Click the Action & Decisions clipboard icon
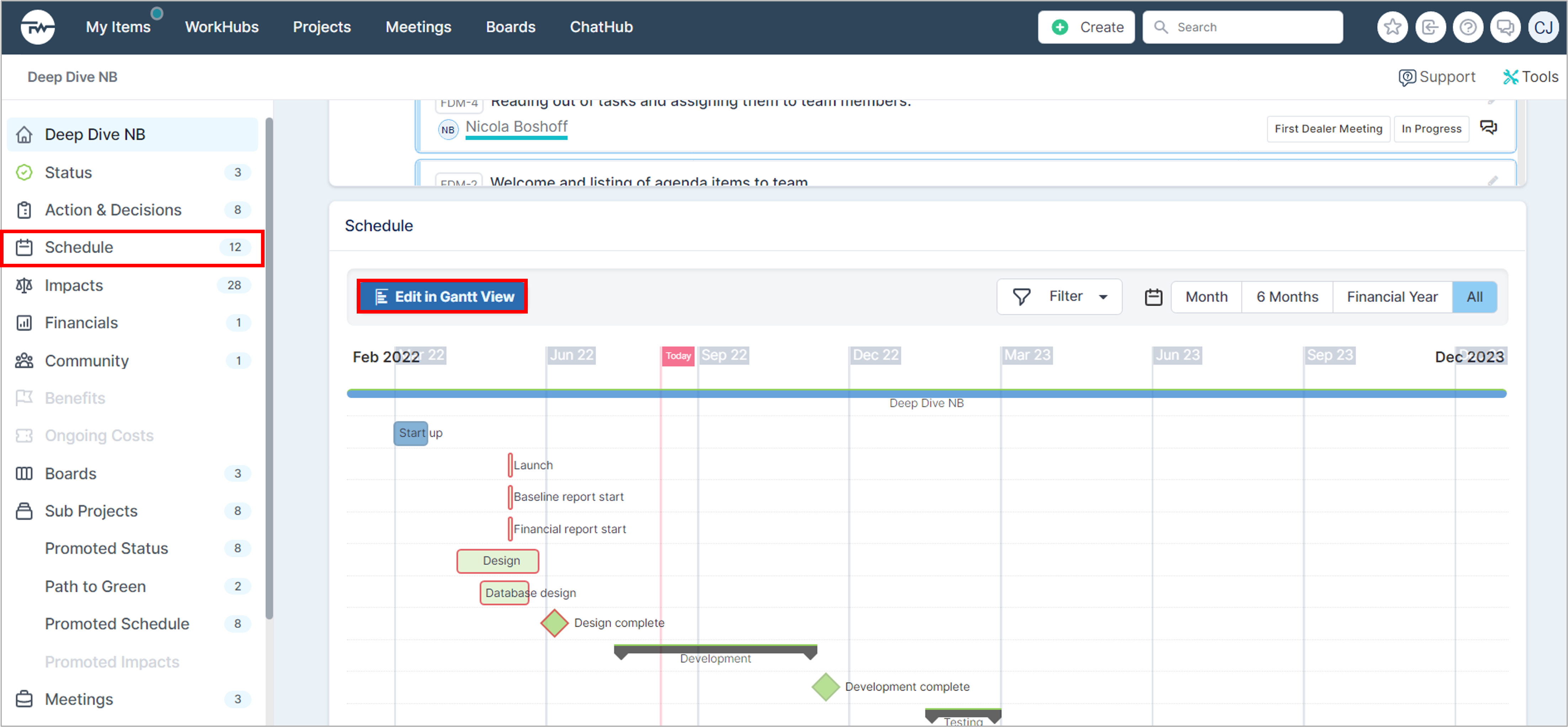The height and width of the screenshot is (727, 1568). pos(24,210)
